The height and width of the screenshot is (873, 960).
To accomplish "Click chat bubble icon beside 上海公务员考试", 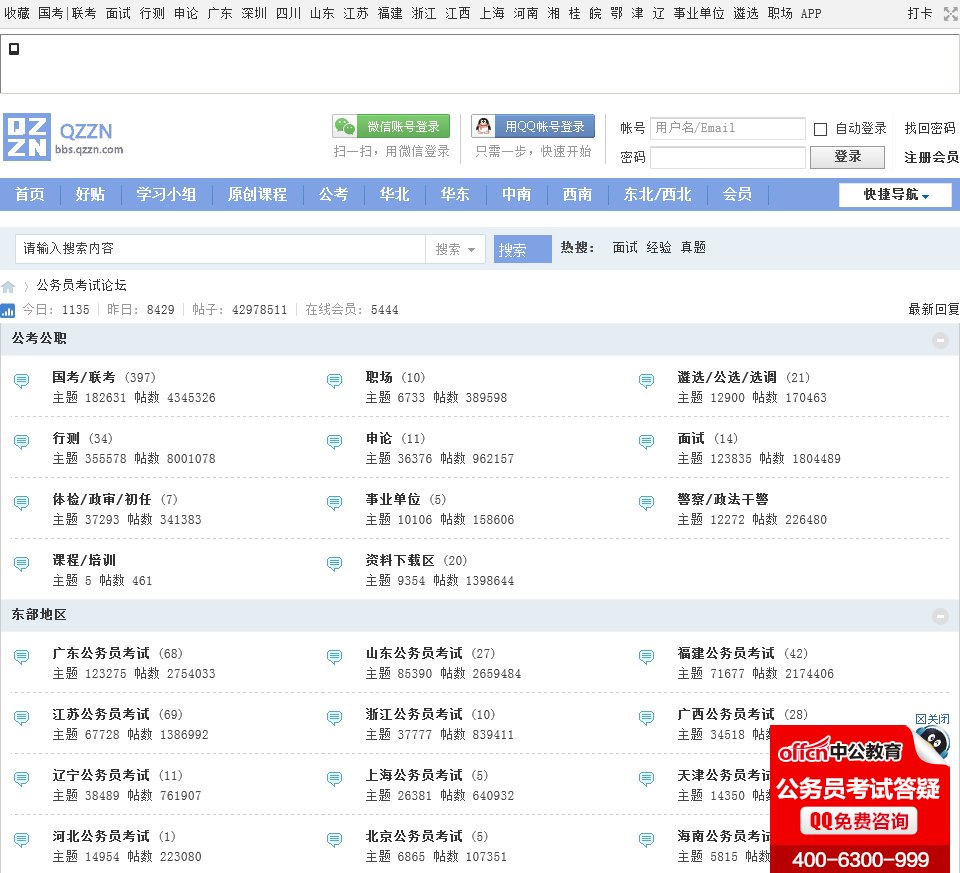I will point(334,779).
